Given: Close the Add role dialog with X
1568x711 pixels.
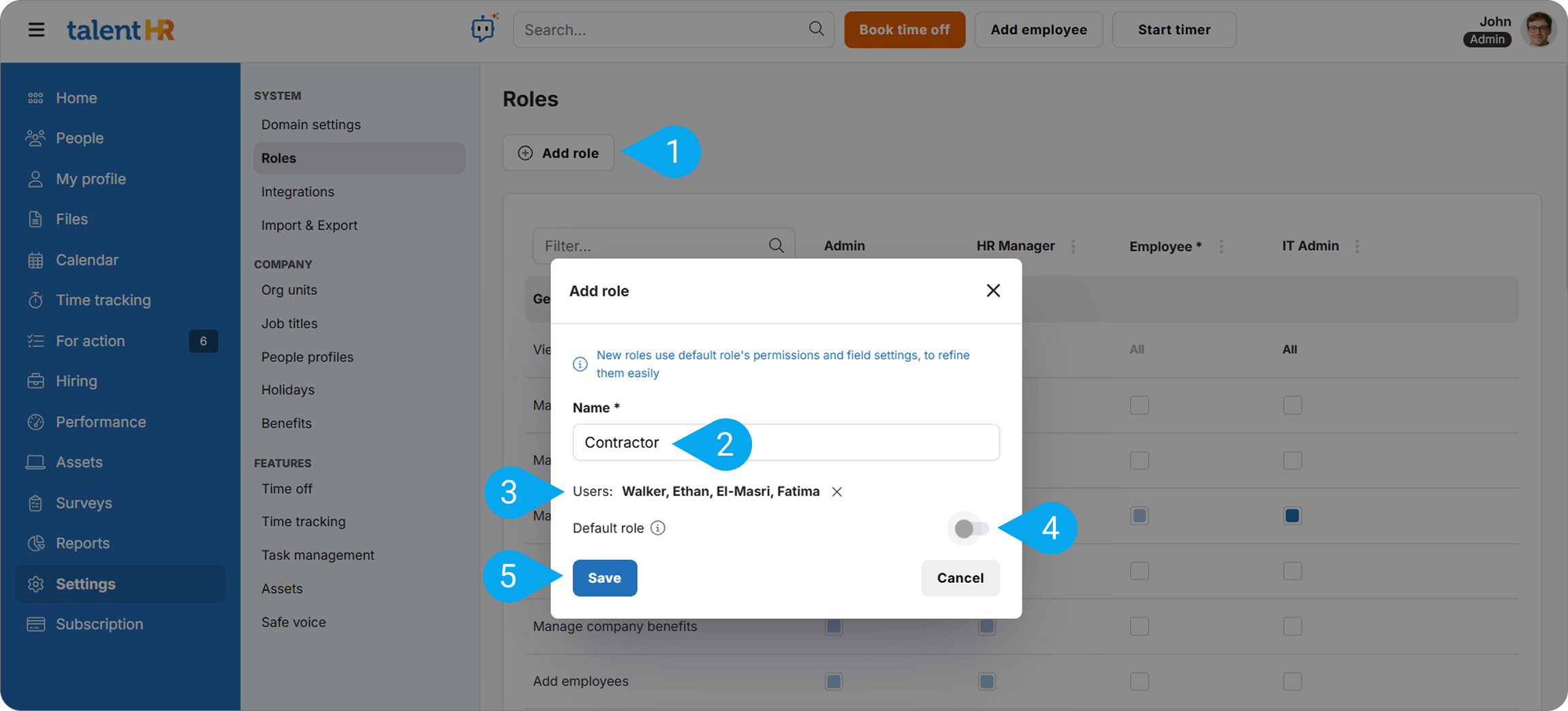Looking at the screenshot, I should coord(992,291).
